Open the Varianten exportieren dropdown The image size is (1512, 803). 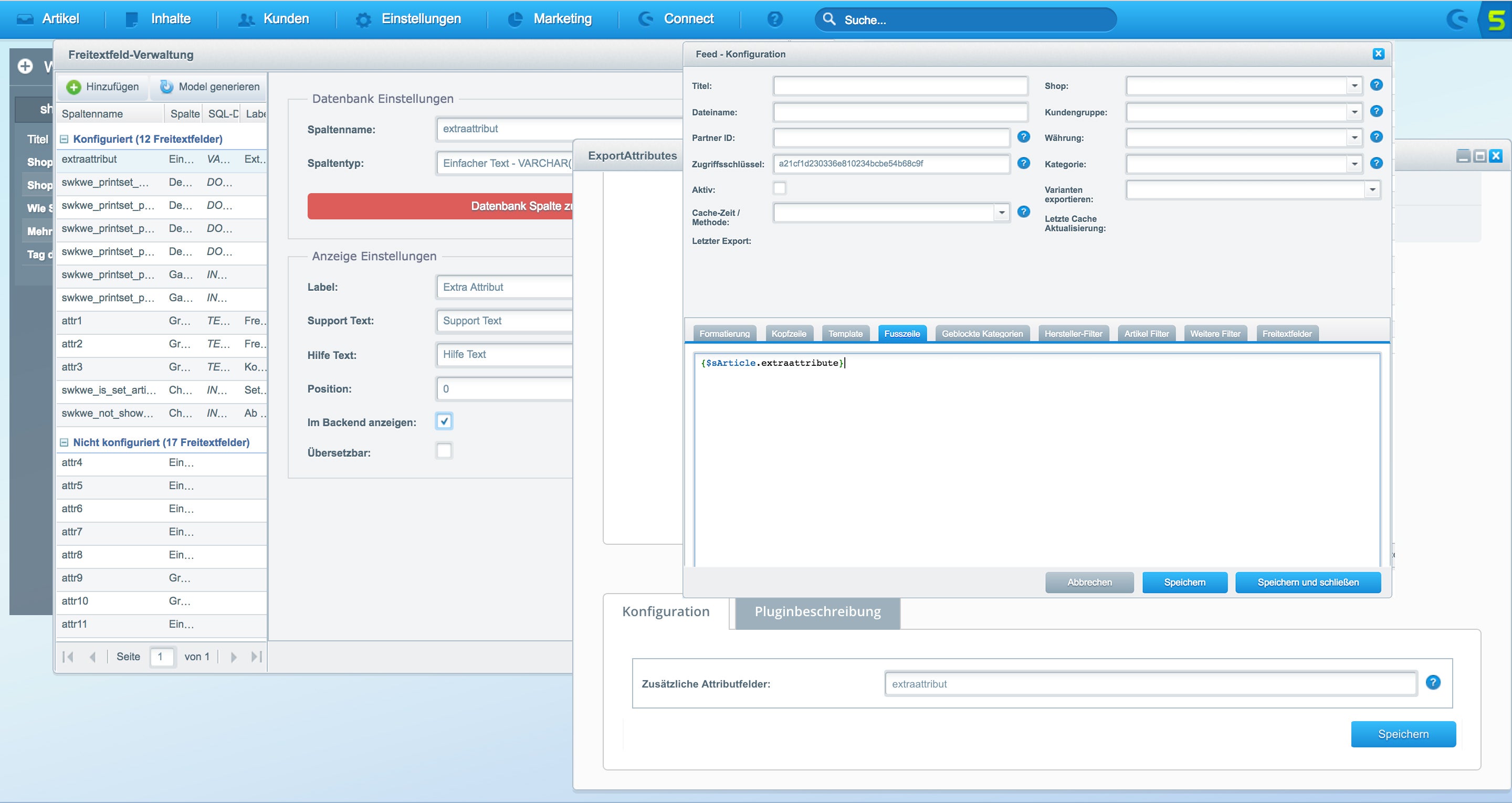1372,189
